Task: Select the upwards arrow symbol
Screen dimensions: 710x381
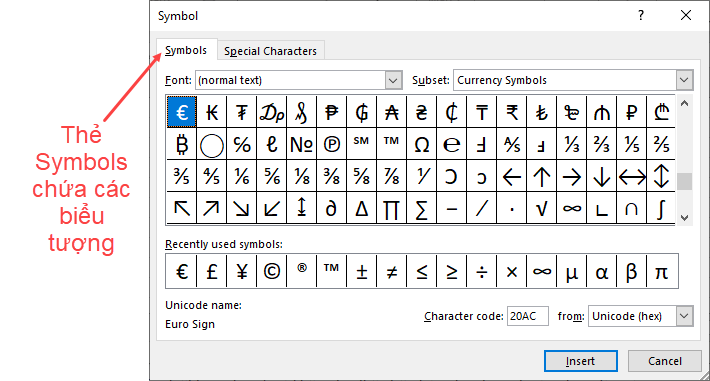Action: [542, 176]
